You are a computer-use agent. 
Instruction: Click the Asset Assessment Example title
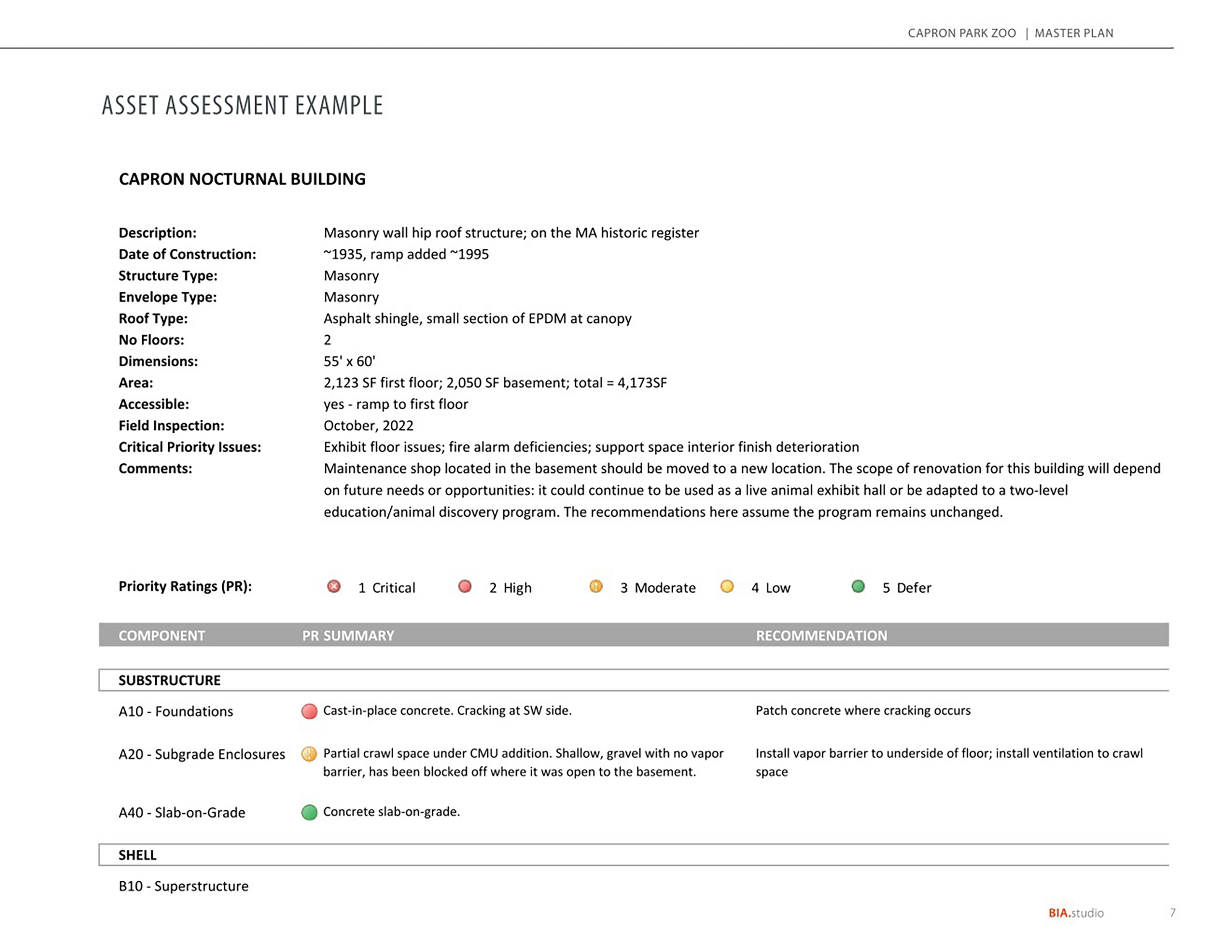tap(242, 105)
